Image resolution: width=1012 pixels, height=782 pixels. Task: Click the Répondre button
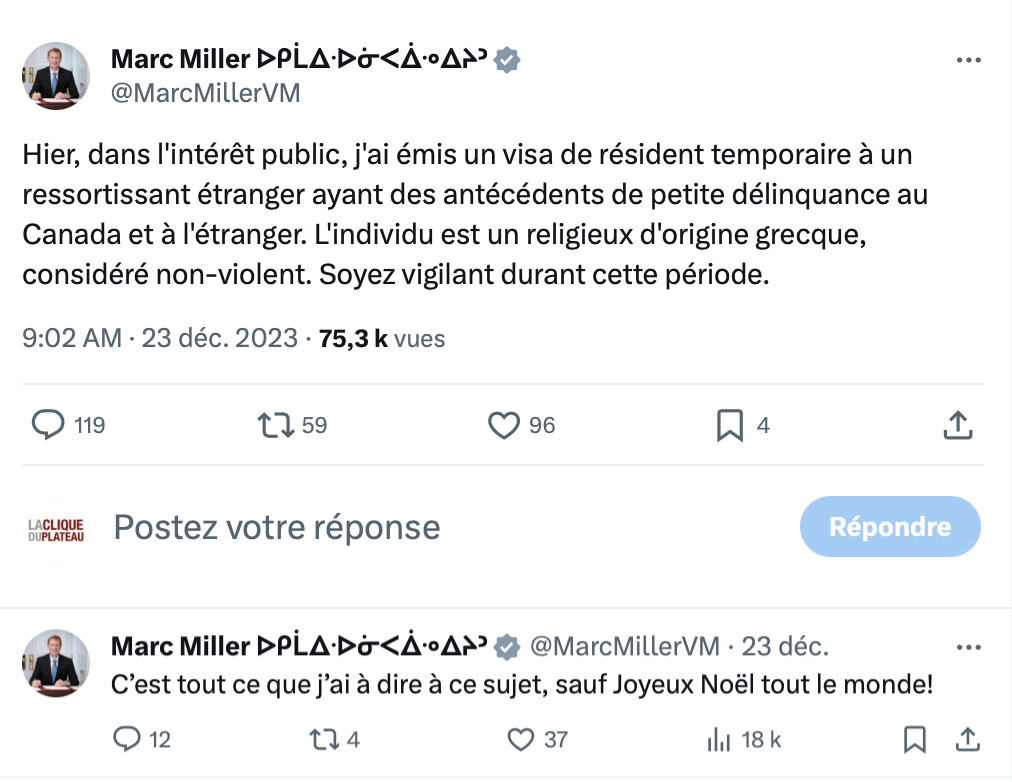(x=890, y=526)
